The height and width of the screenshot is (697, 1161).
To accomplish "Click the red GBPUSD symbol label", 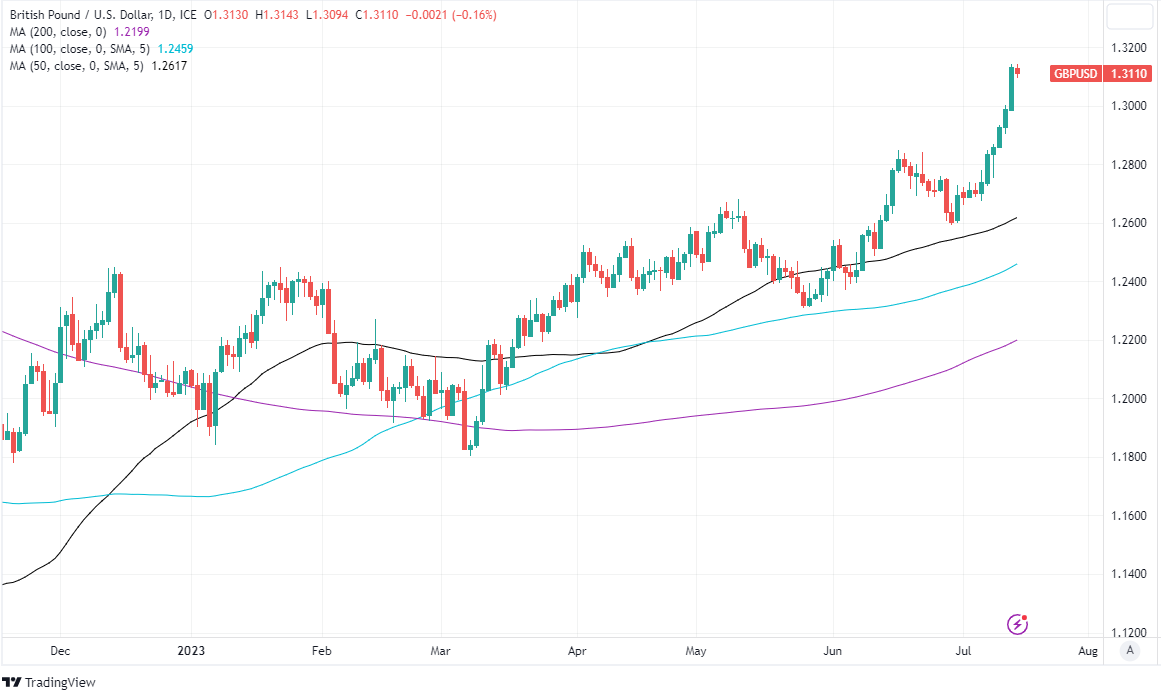I will [1076, 74].
